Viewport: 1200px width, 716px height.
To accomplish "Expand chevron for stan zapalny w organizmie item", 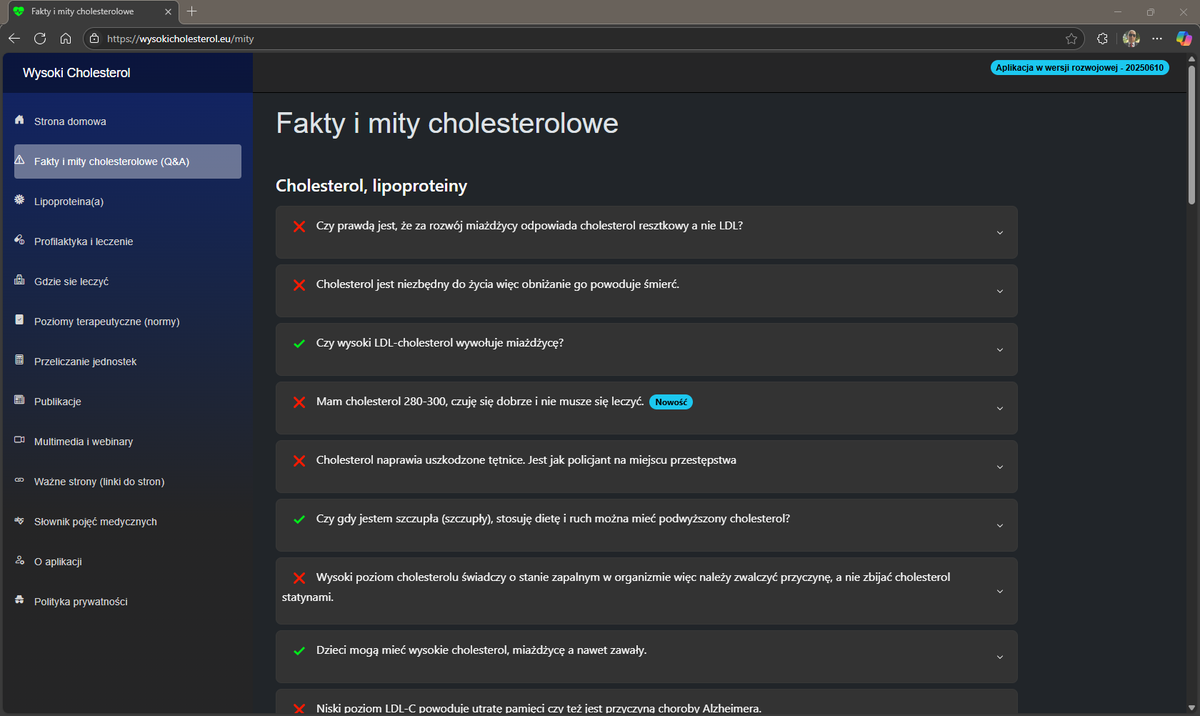I will tap(999, 591).
